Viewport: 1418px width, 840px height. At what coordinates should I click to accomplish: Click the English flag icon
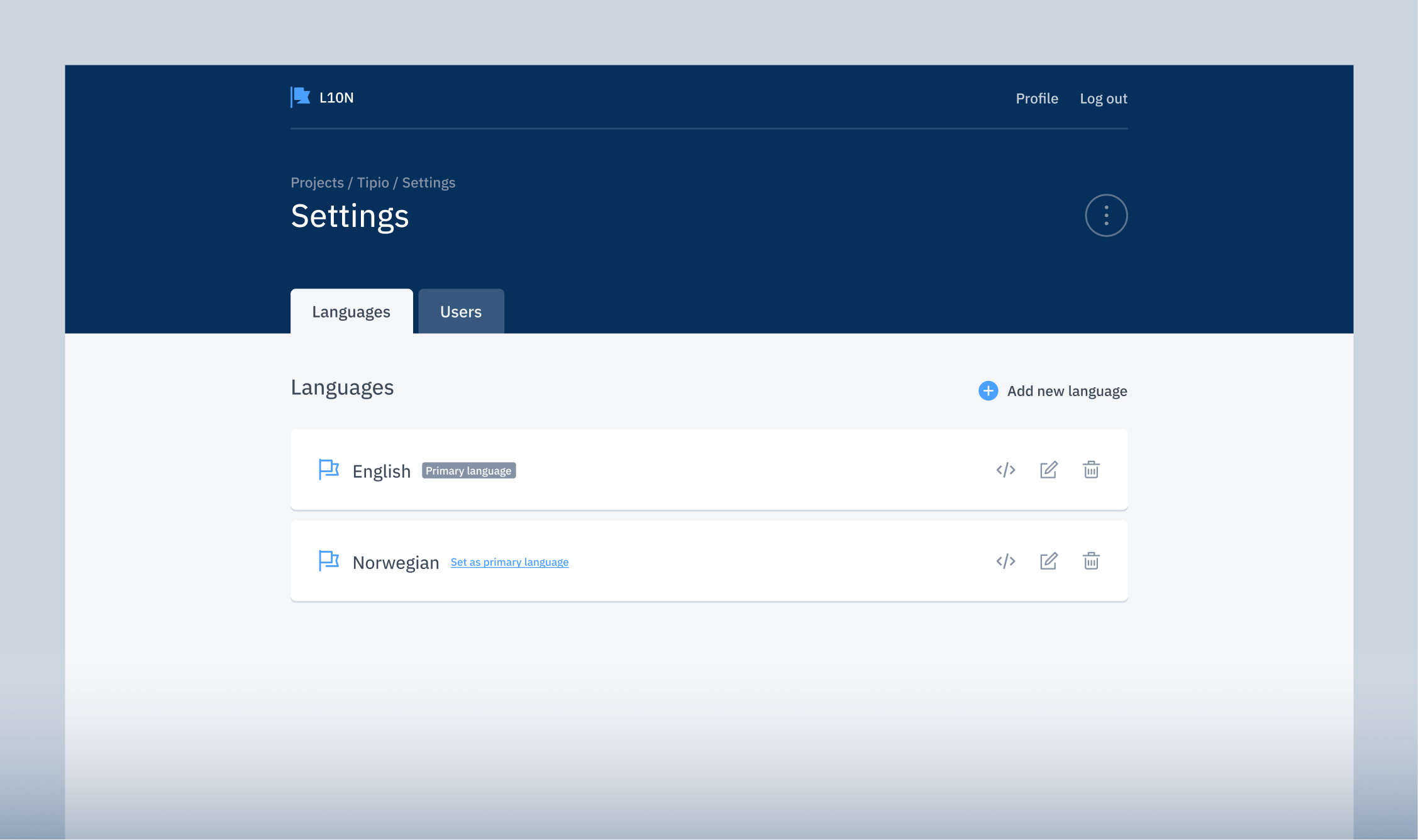(328, 470)
